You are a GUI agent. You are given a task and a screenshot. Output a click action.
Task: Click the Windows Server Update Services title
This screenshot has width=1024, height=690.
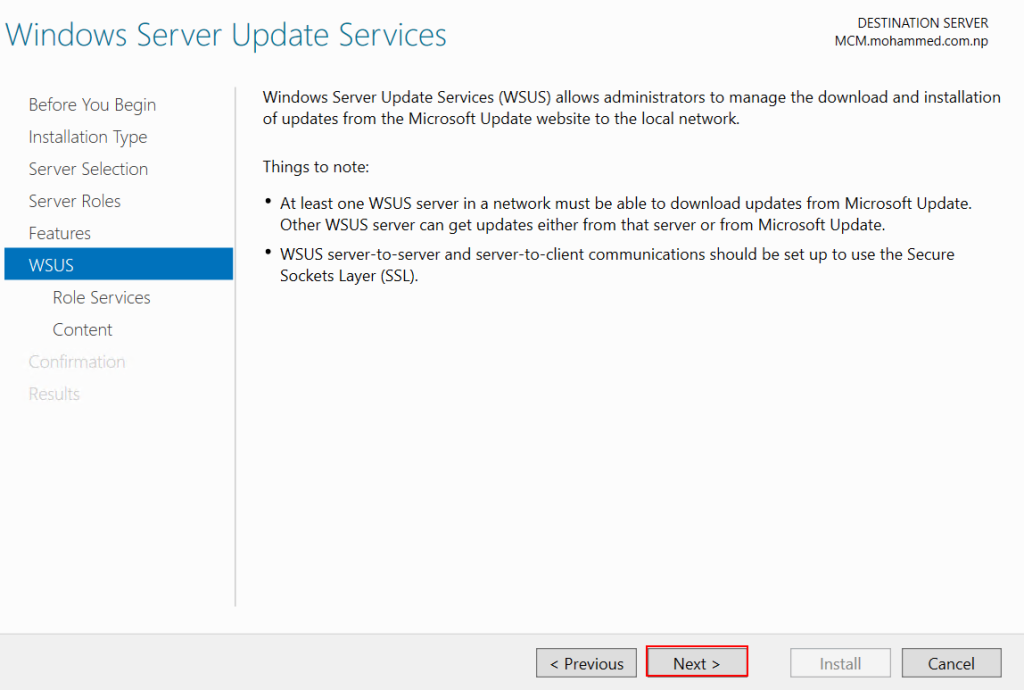[x=226, y=35]
